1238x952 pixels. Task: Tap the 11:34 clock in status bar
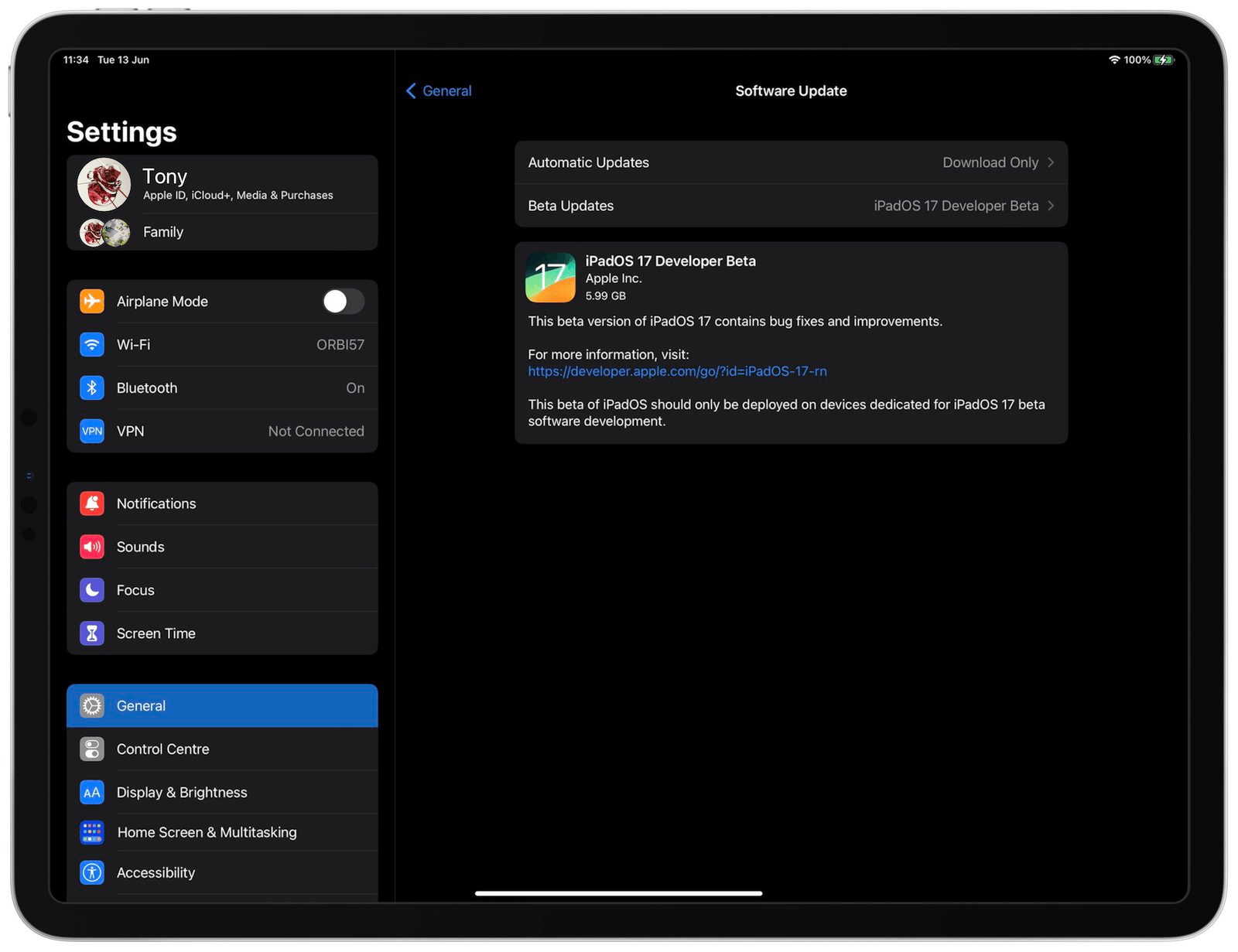(x=76, y=60)
